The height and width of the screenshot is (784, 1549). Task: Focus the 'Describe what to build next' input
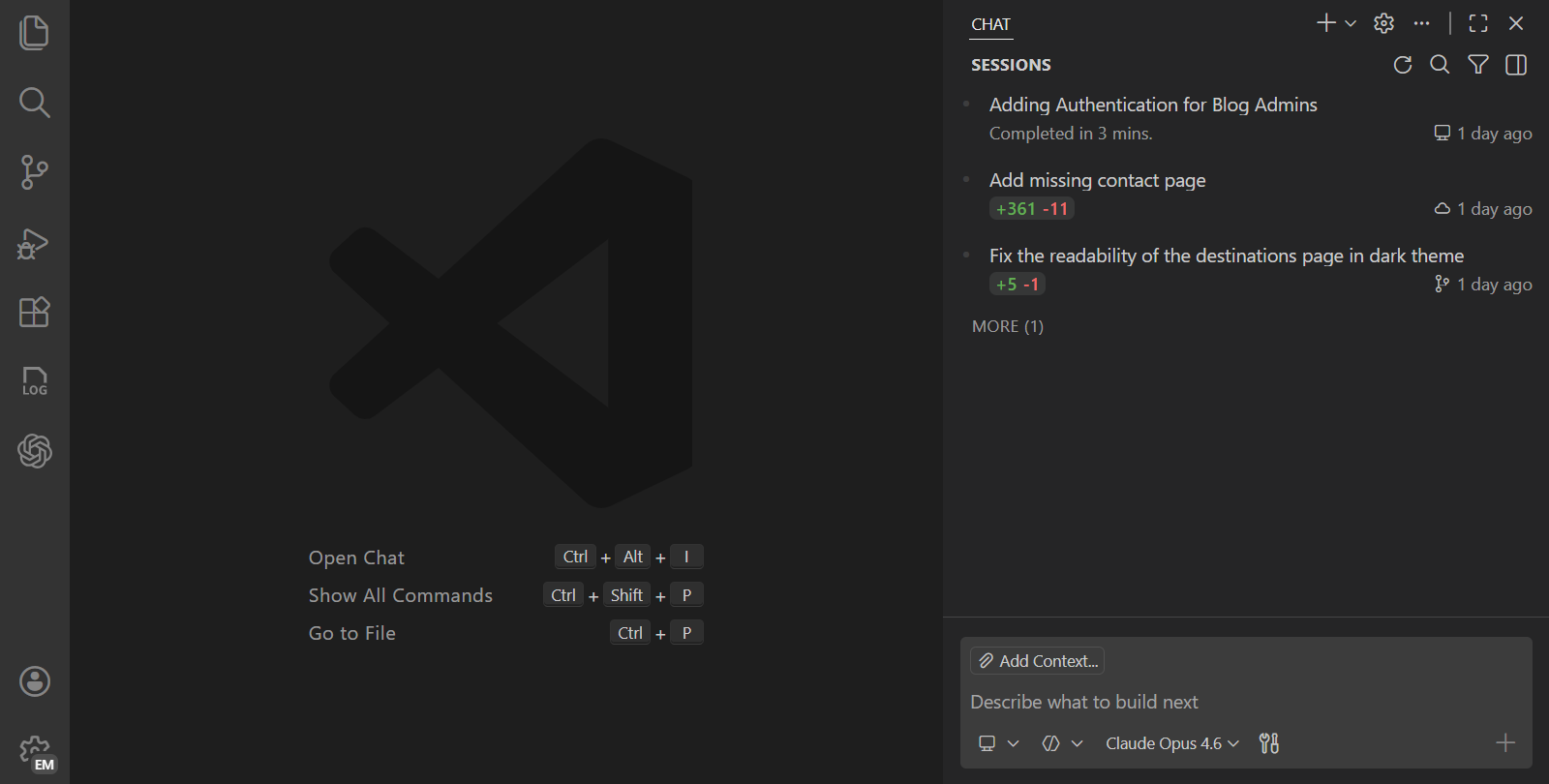pyautogui.click(x=1245, y=702)
